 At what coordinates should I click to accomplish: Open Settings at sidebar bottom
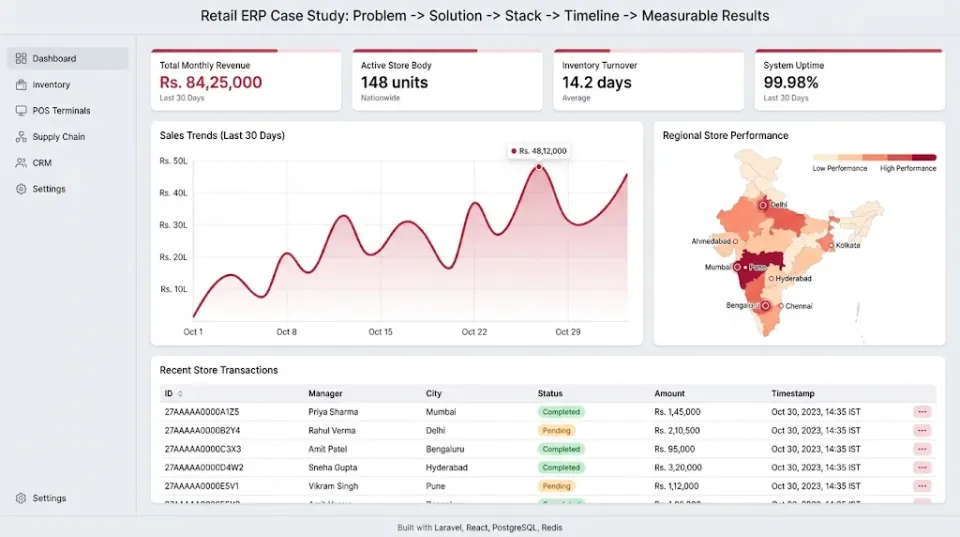[x=68, y=498]
